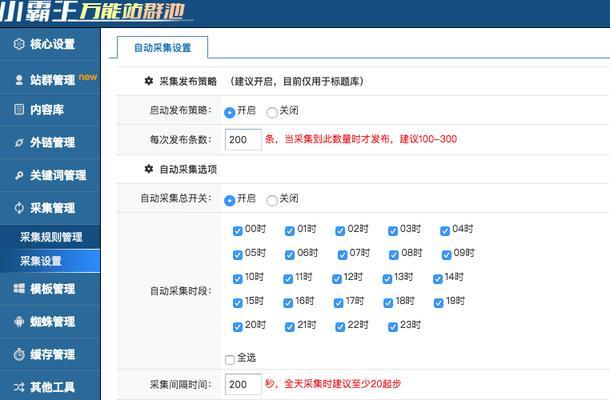Click the 关键词管理 key icon

point(19,175)
